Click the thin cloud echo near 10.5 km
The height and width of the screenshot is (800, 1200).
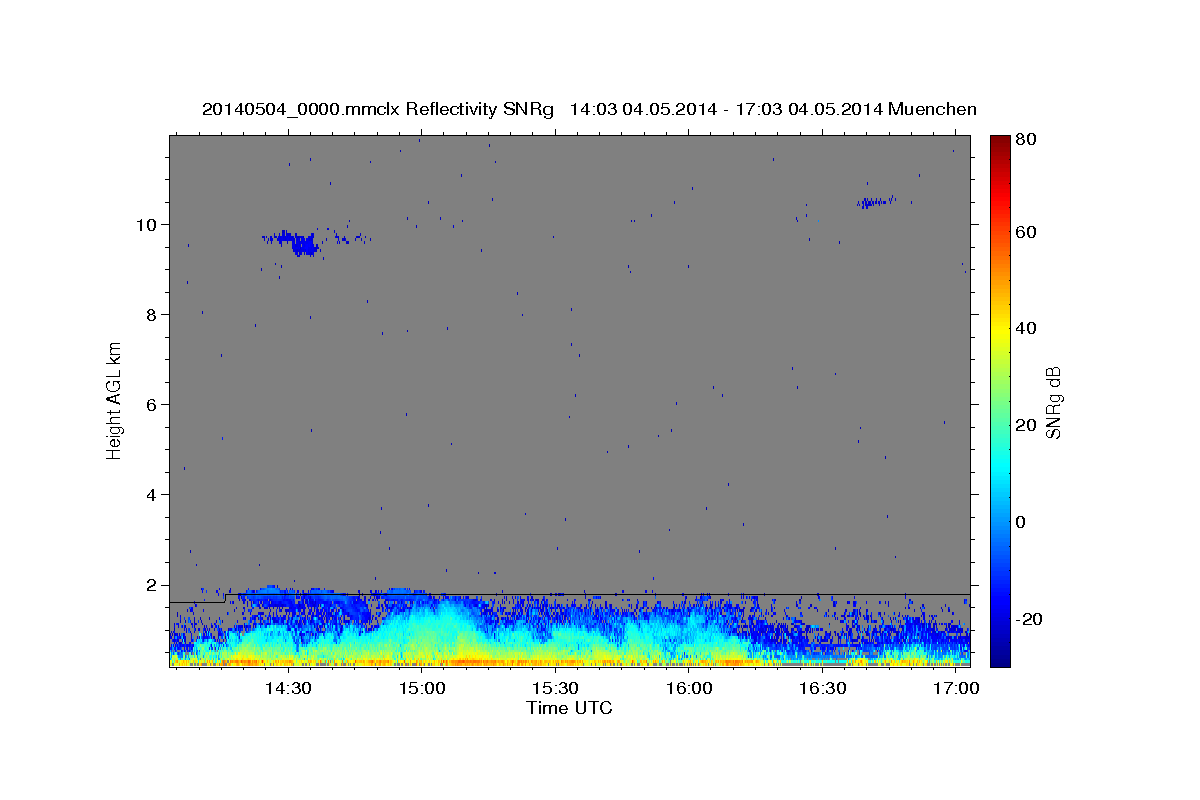[x=876, y=202]
